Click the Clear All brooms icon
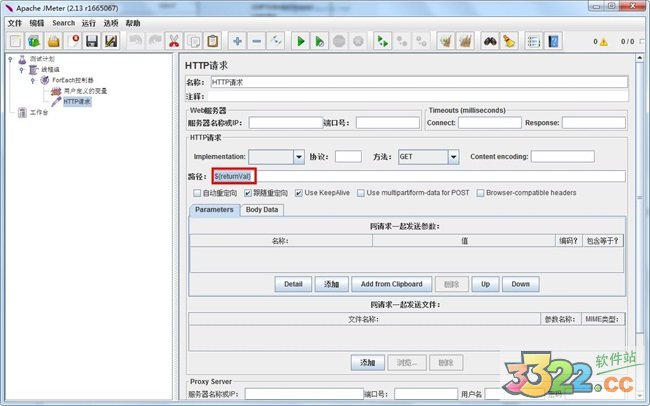Image resolution: width=650 pixels, height=406 pixels. pyautogui.click(x=465, y=41)
